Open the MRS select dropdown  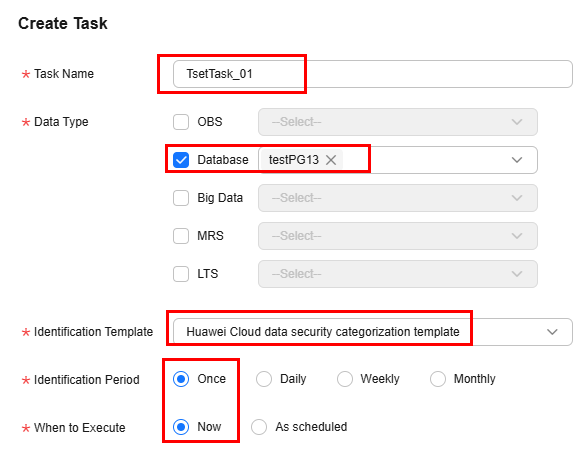tap(398, 236)
